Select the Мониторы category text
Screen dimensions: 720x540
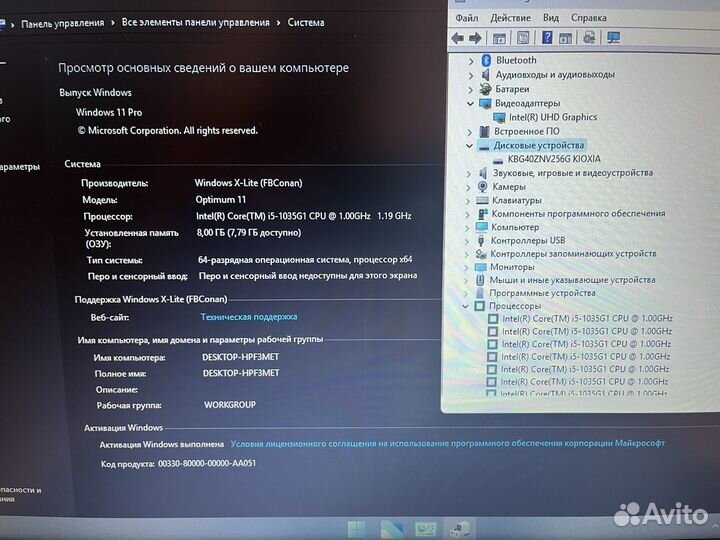[512, 267]
